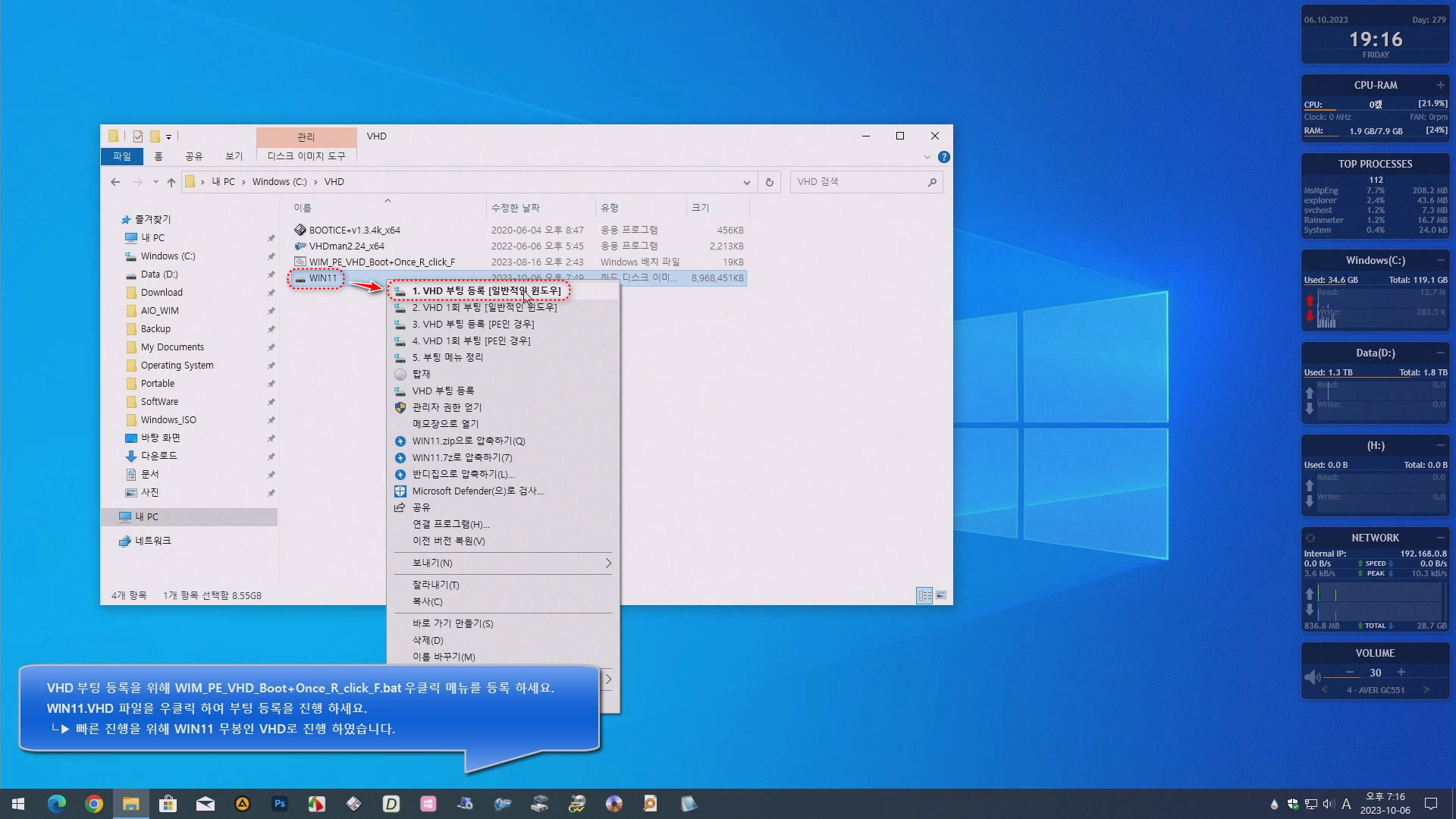Open the notification center icon
This screenshot has width=1456, height=819.
(x=1431, y=804)
